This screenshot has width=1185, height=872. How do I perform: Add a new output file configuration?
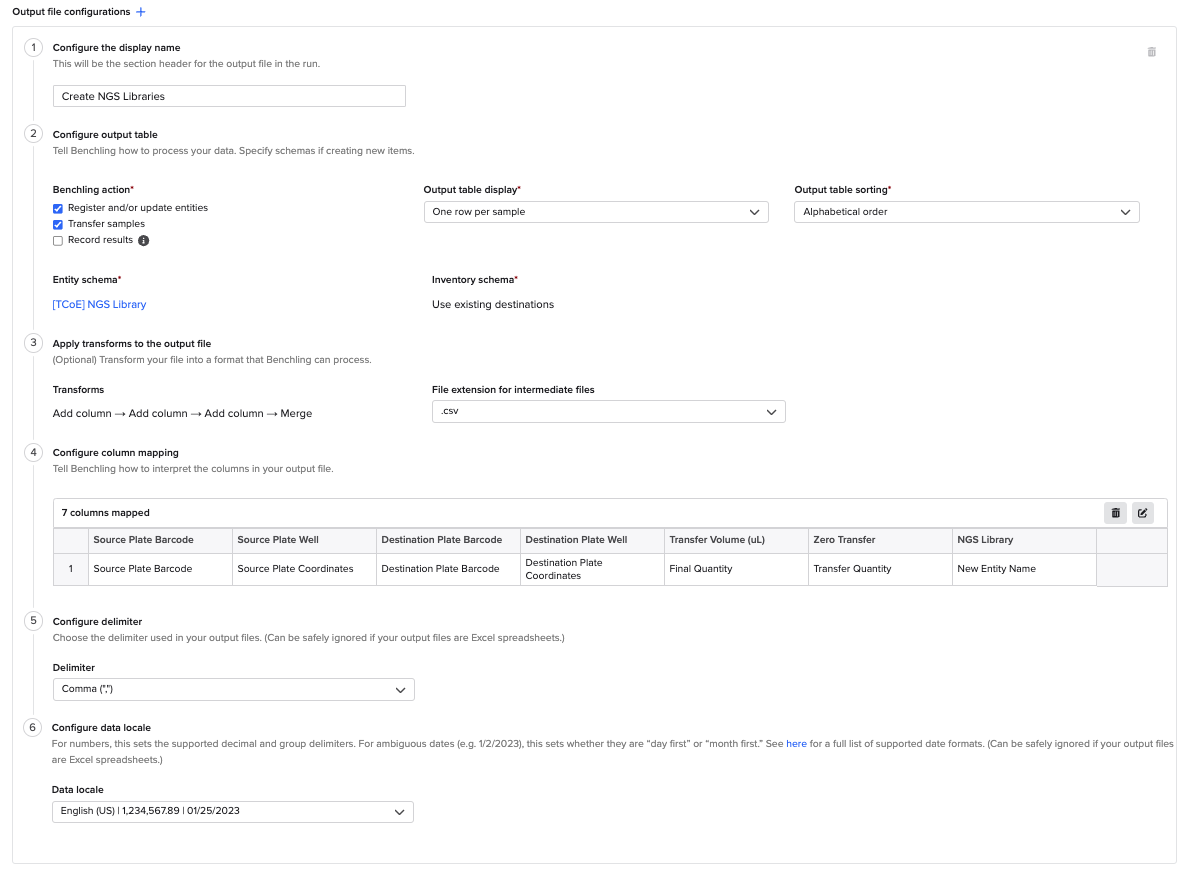(x=141, y=12)
